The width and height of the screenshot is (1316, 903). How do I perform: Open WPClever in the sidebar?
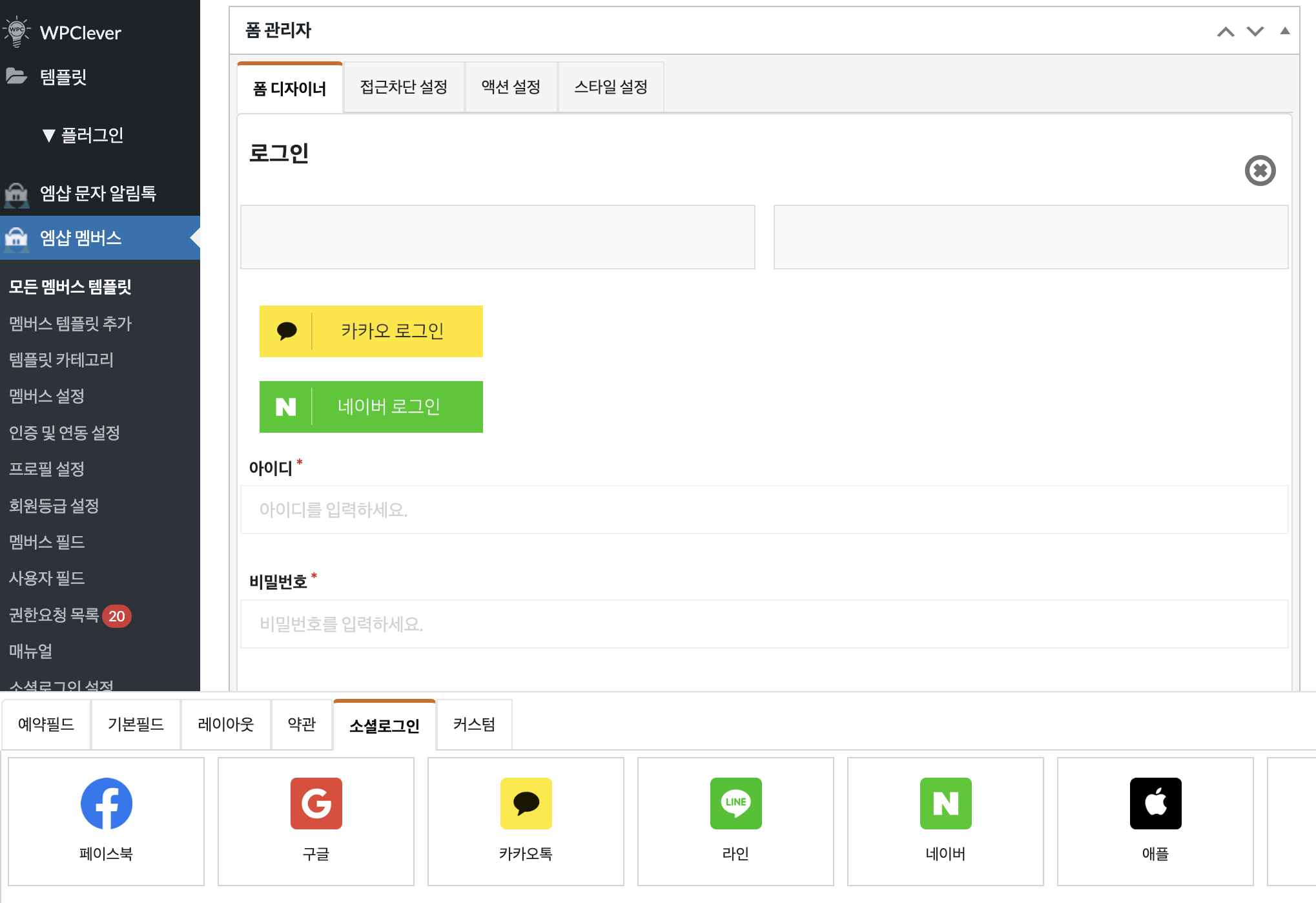81,33
